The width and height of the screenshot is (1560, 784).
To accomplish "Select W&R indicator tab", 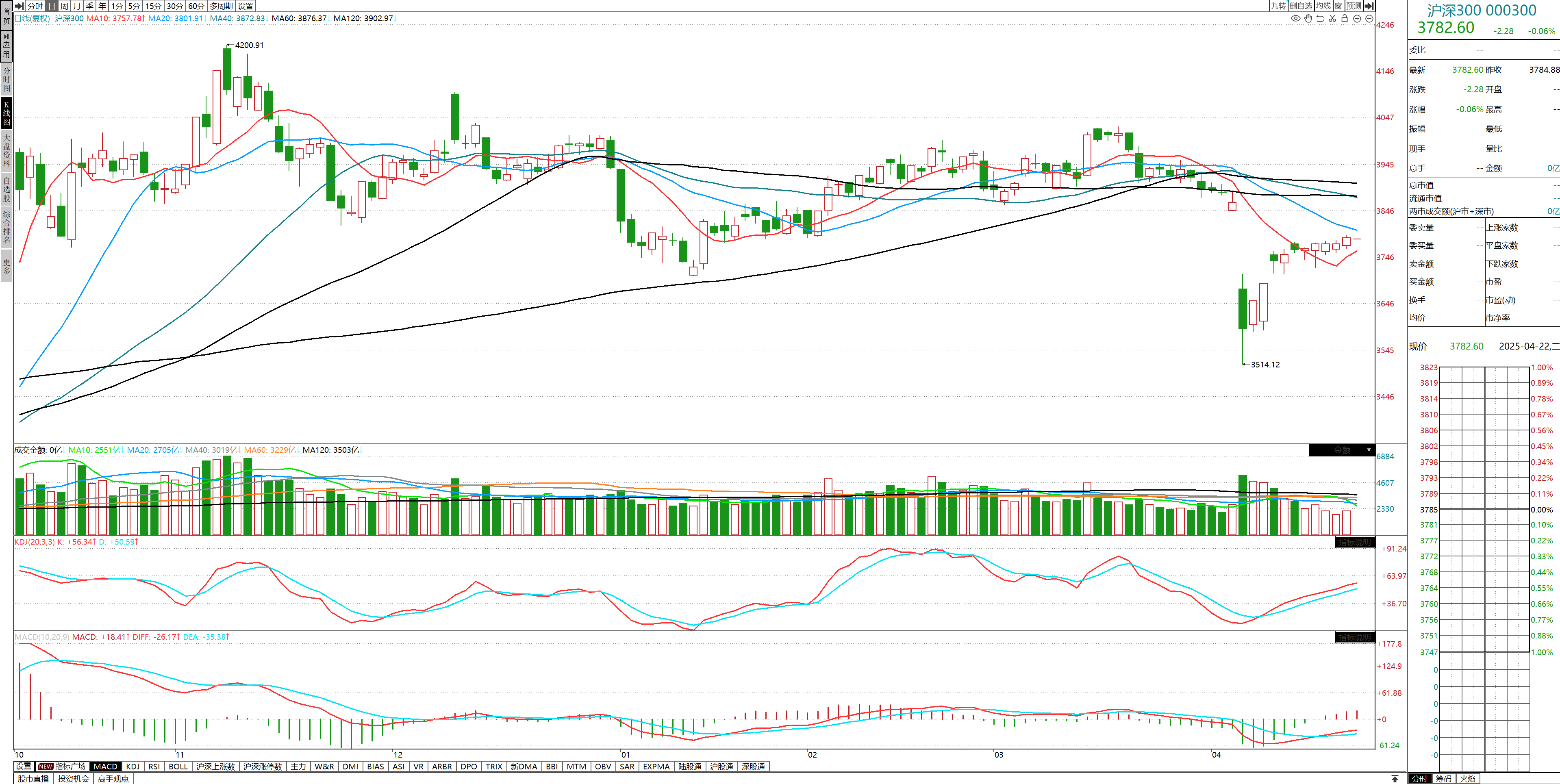I will 325,767.
